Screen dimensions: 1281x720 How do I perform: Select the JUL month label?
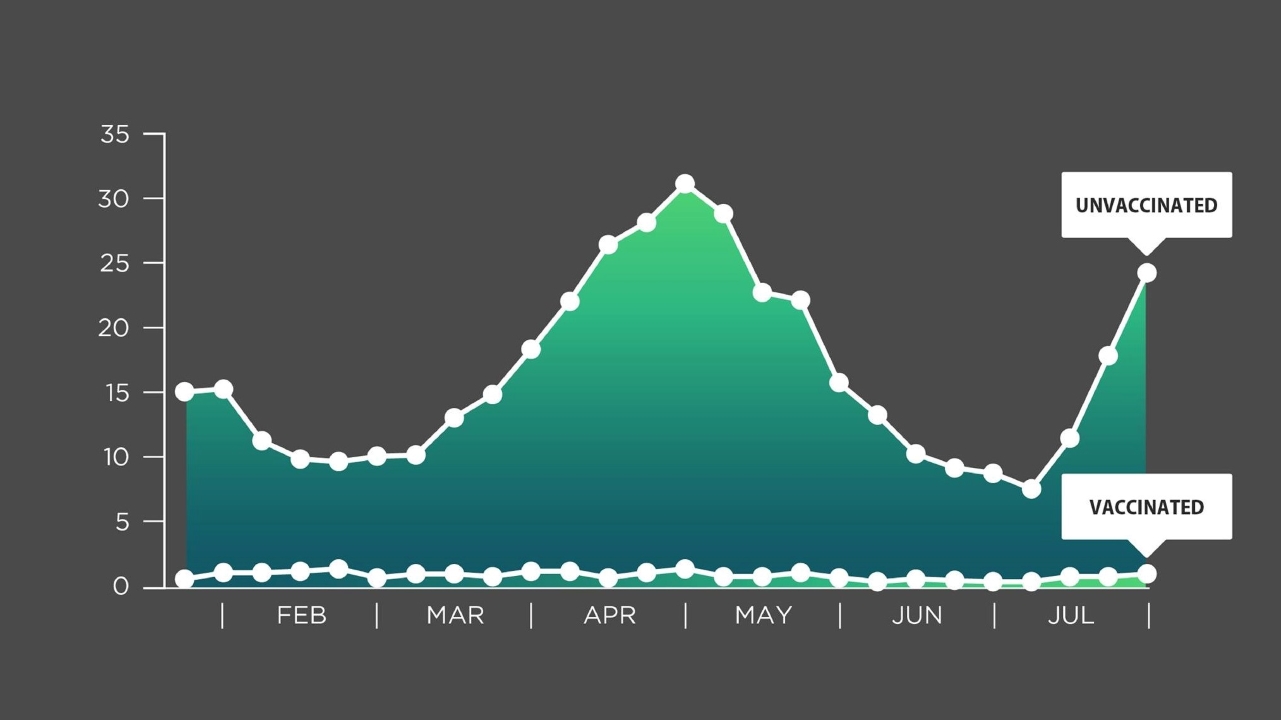pyautogui.click(x=1071, y=615)
